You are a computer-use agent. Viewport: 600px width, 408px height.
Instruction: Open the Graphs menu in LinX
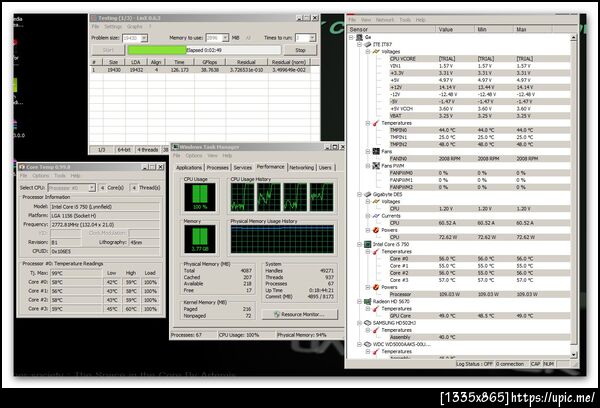click(135, 27)
